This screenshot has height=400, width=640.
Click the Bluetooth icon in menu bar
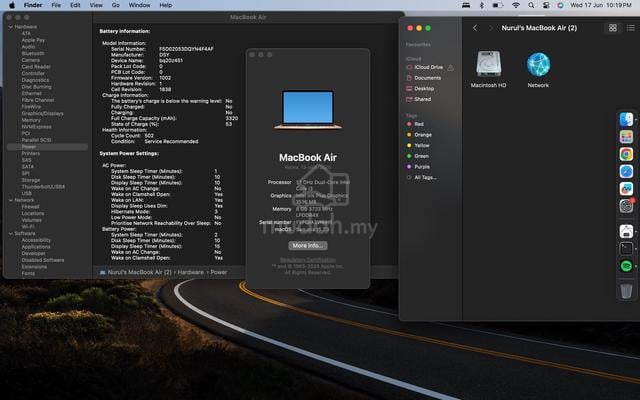pyautogui.click(x=482, y=5)
